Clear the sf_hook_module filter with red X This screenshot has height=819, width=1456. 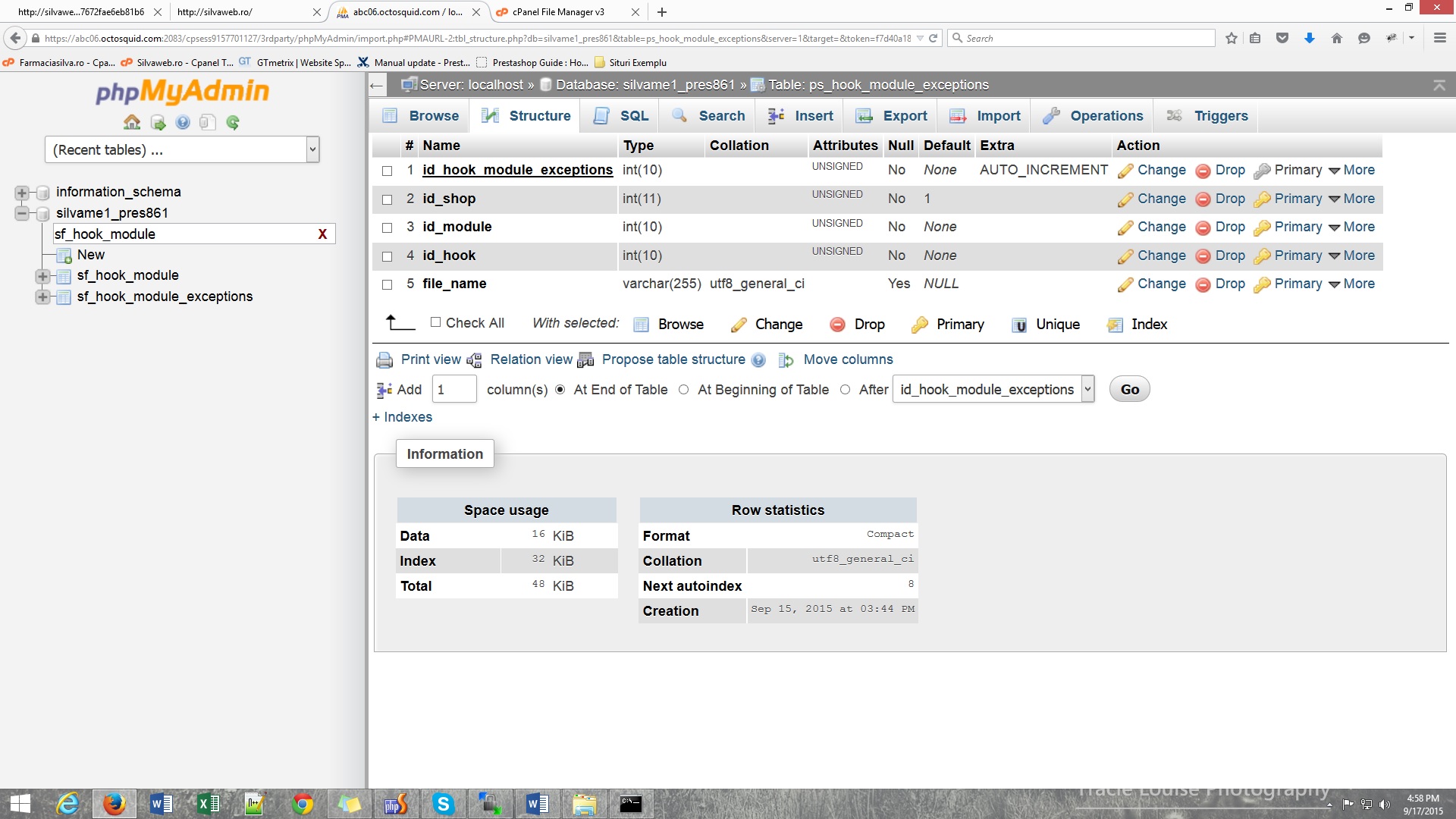coord(322,234)
